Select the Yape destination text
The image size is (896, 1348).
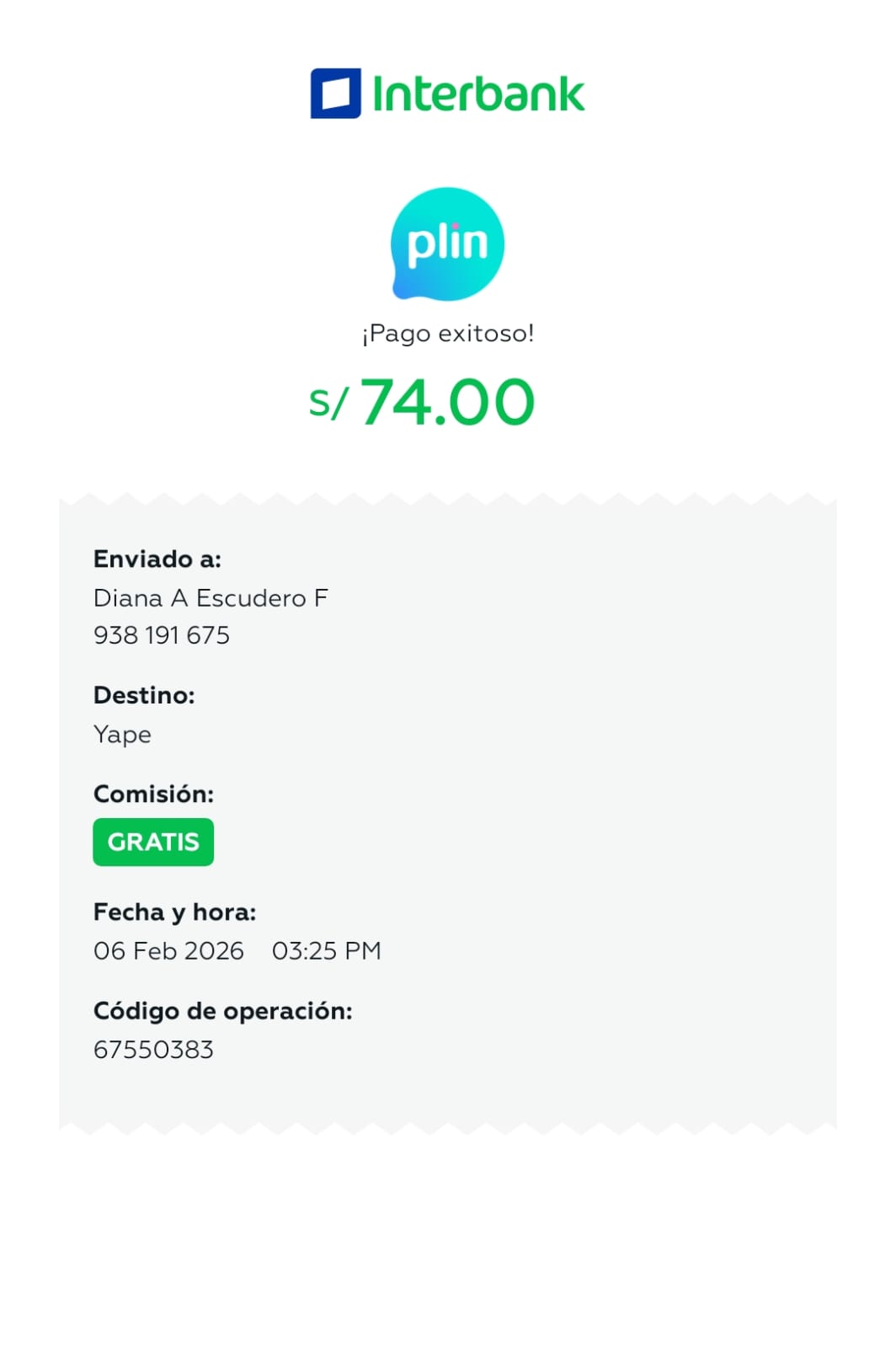tap(123, 735)
